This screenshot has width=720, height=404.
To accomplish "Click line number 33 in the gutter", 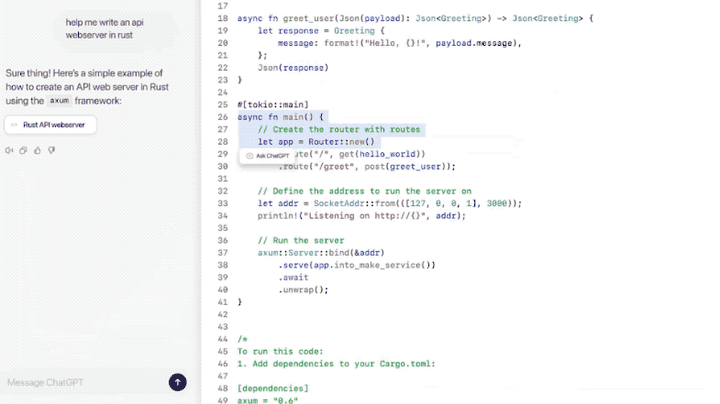I will (x=223, y=203).
